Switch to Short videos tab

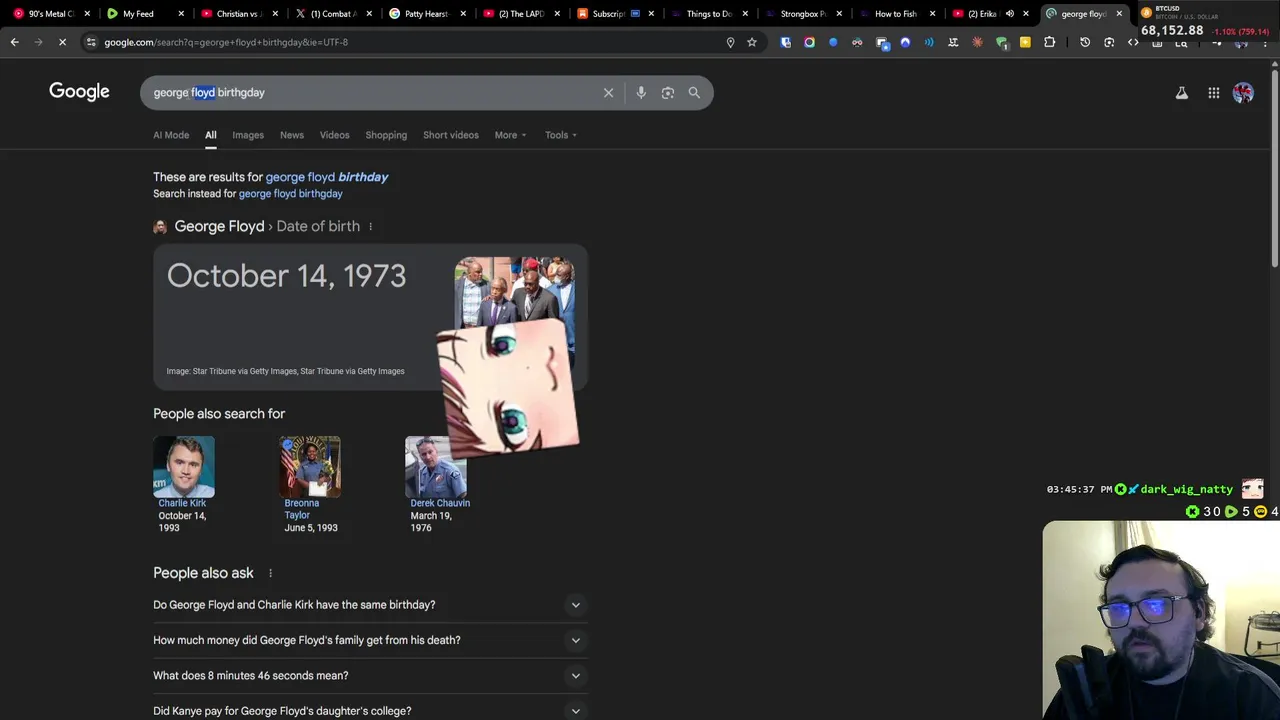point(451,135)
